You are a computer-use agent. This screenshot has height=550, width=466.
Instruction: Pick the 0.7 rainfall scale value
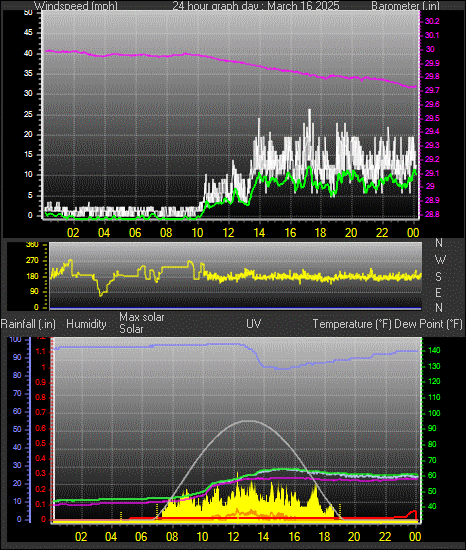click(41, 412)
